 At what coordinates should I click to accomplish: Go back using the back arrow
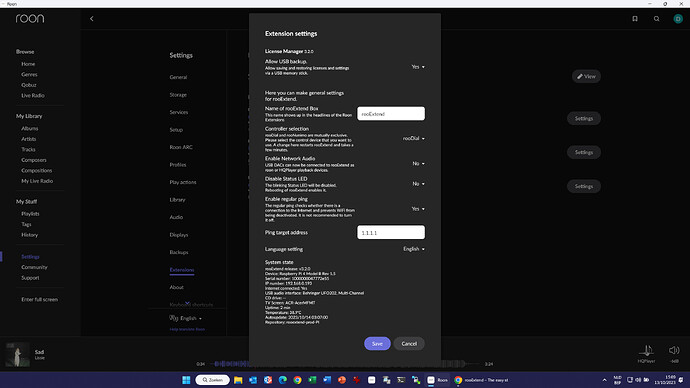[92, 18]
